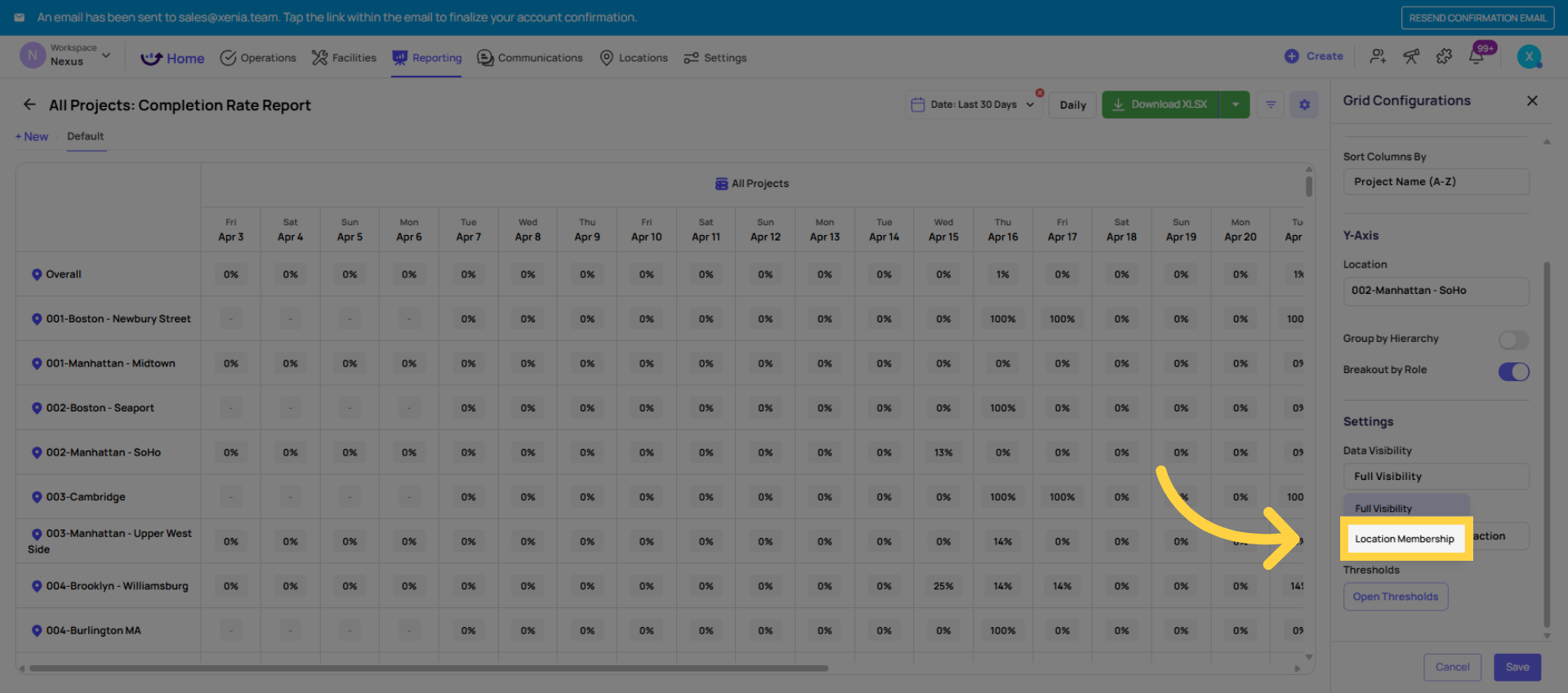The image size is (1568, 693).
Task: Click Save in Grid Configurations
Action: point(1517,667)
